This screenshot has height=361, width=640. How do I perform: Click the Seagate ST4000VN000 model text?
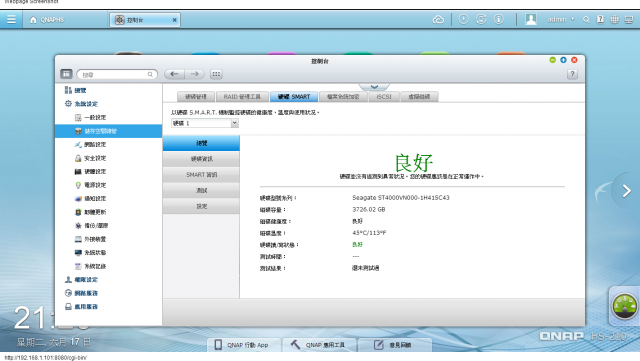click(401, 198)
